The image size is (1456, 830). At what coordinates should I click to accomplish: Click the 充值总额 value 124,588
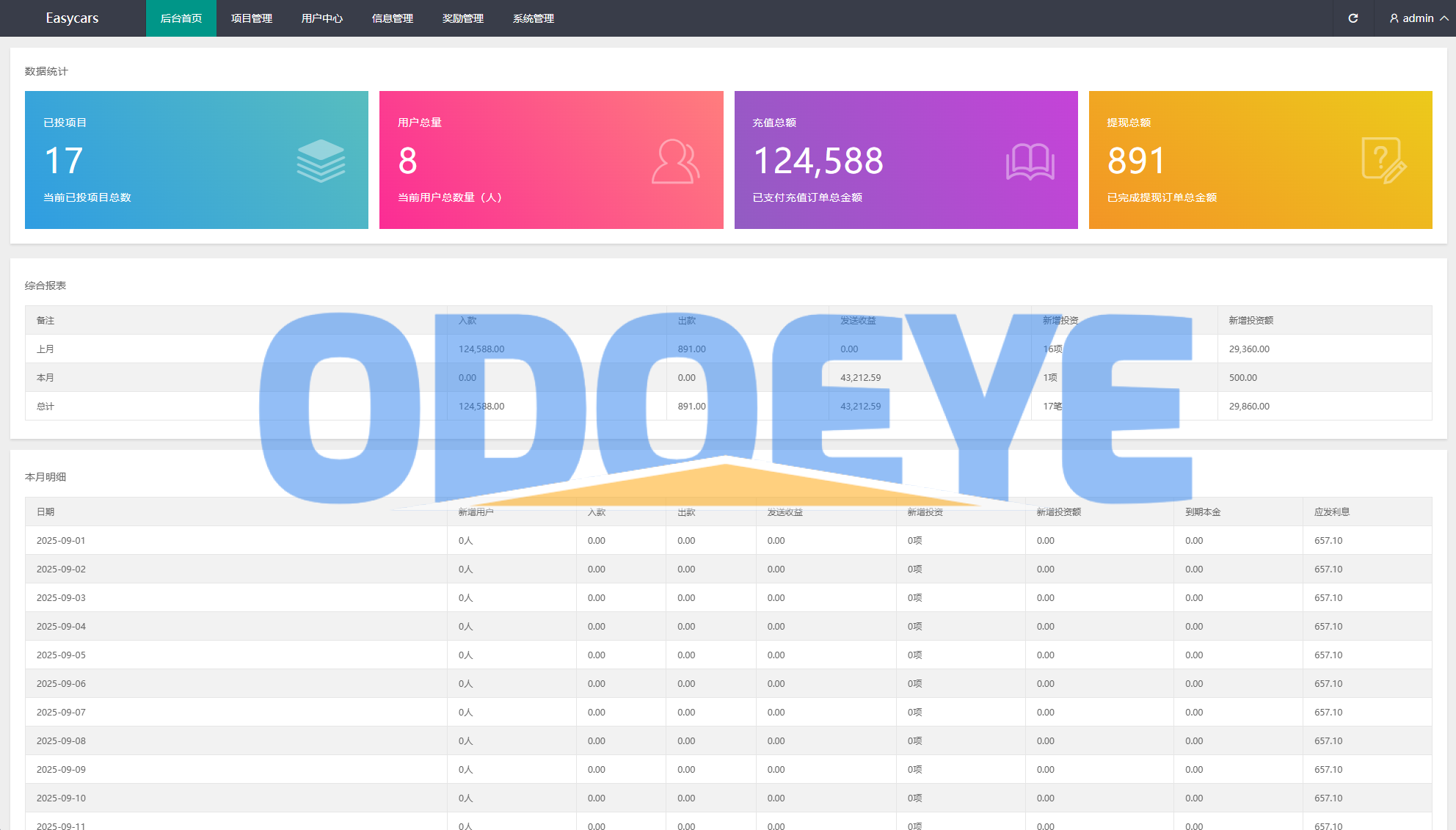coord(818,161)
